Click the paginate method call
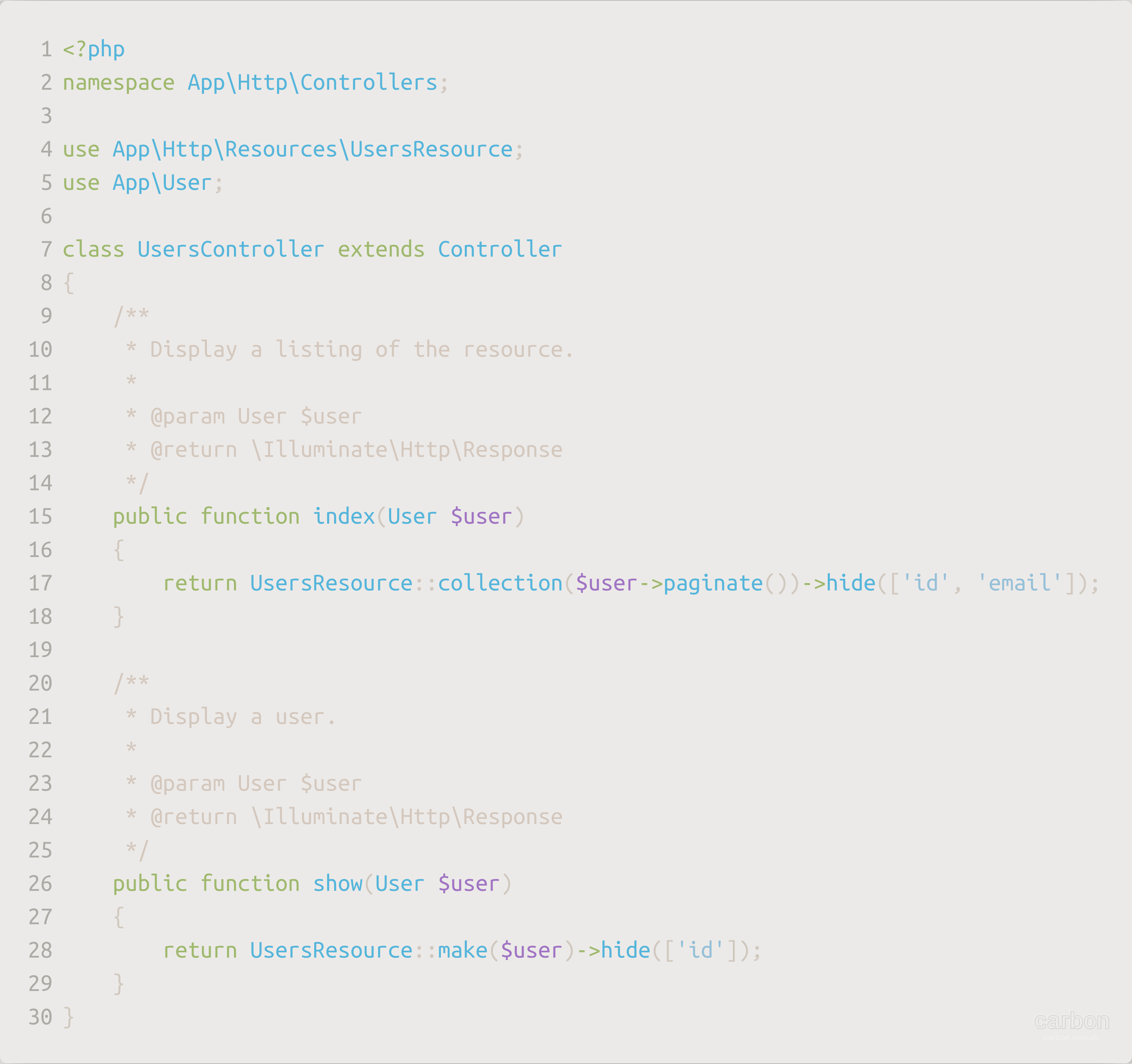Viewport: 1132px width, 1064px height. 713,583
